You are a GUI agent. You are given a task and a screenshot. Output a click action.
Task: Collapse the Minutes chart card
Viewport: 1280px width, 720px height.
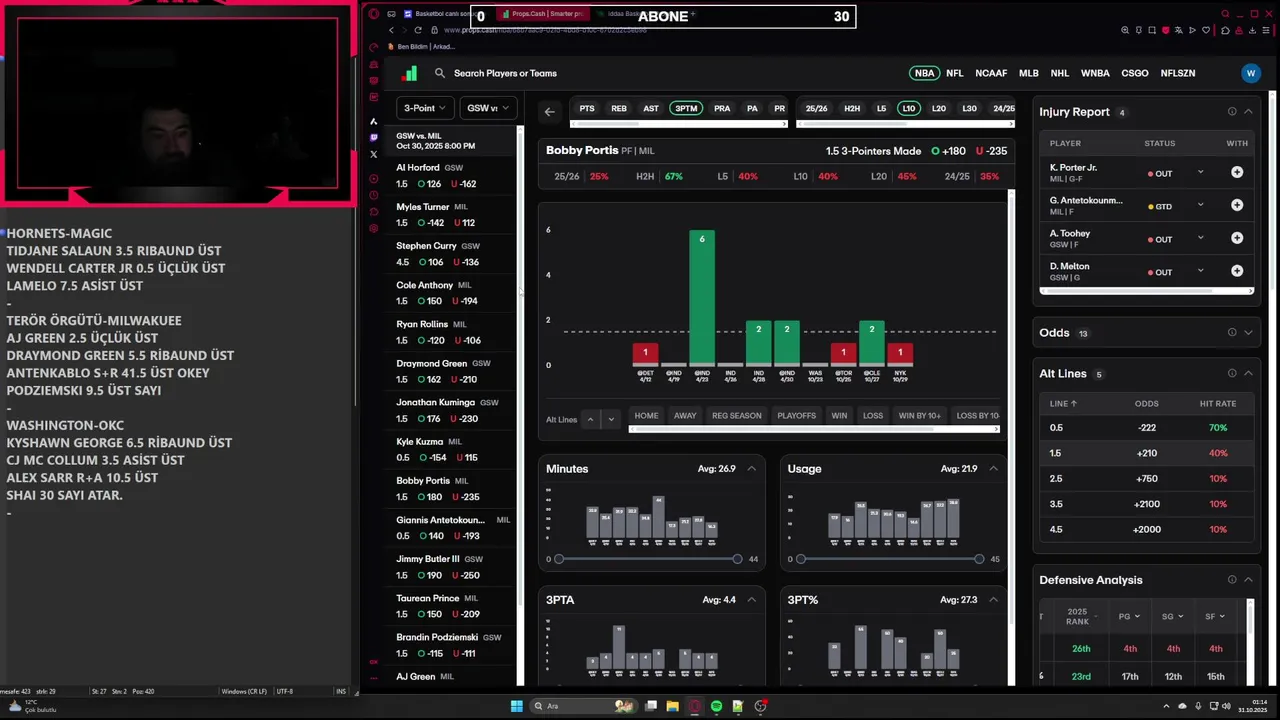tap(751, 469)
